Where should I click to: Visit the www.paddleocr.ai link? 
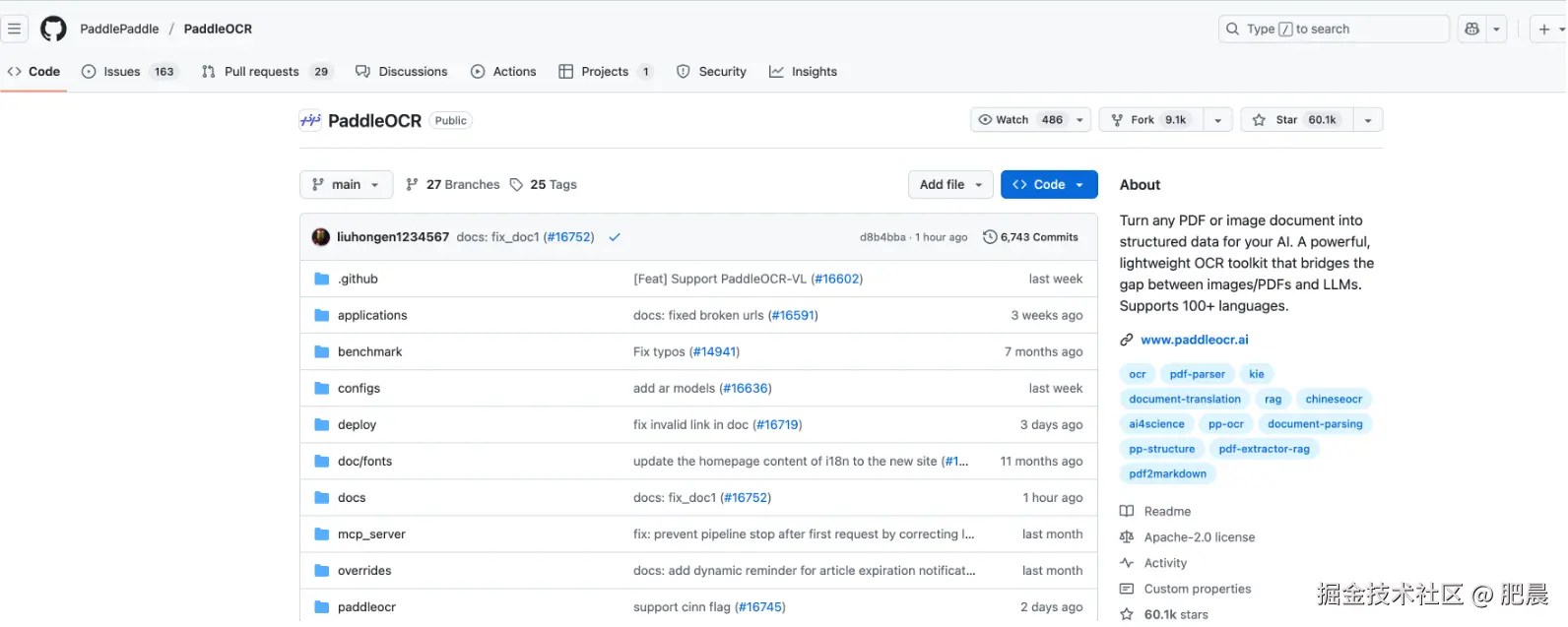point(1194,341)
